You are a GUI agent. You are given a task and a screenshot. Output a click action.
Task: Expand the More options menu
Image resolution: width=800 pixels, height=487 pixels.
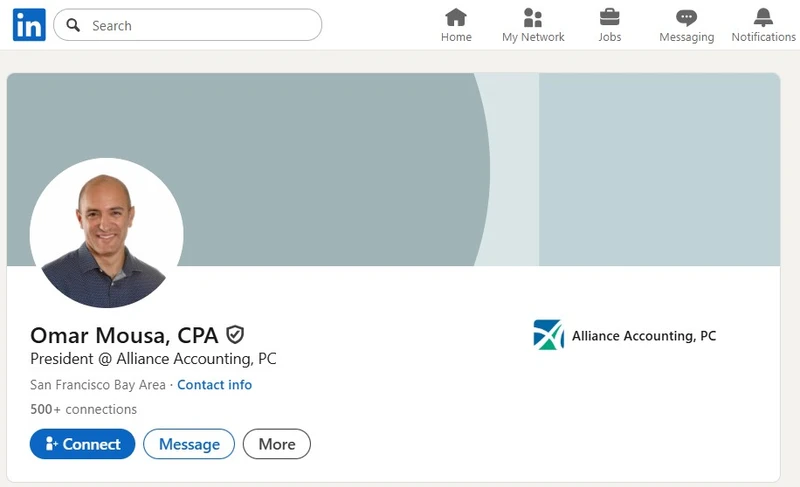coord(277,444)
